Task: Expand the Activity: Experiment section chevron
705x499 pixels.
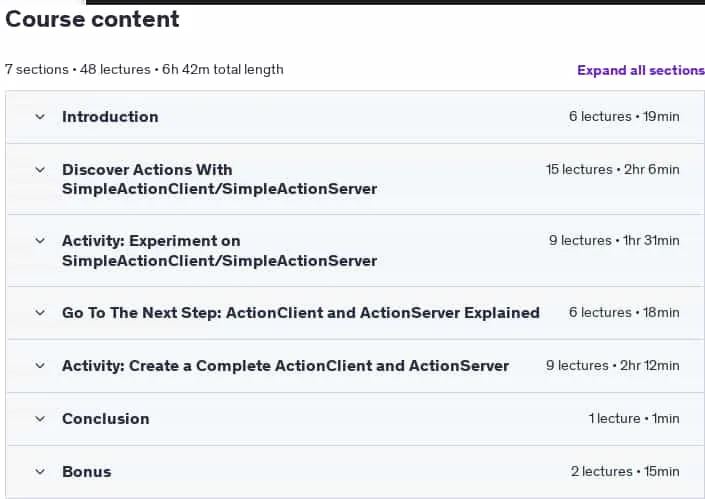Action: (40, 241)
